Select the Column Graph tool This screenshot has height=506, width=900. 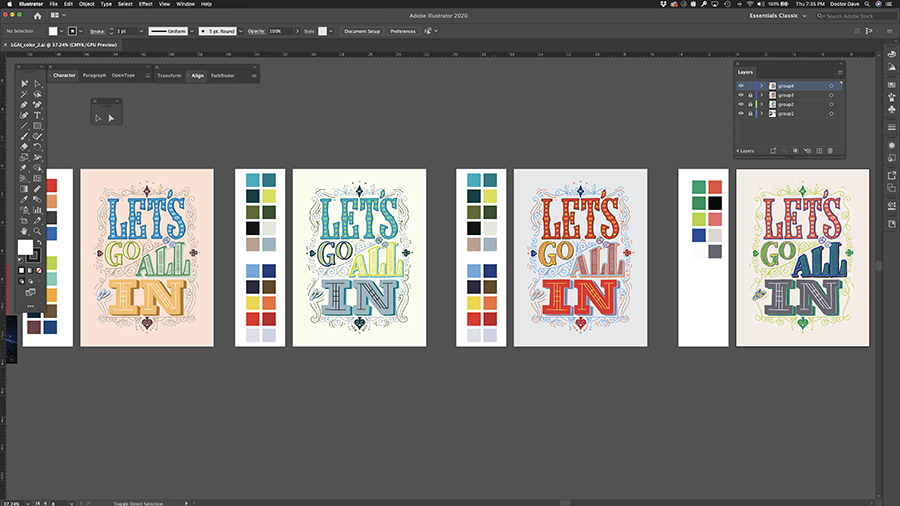click(x=37, y=210)
